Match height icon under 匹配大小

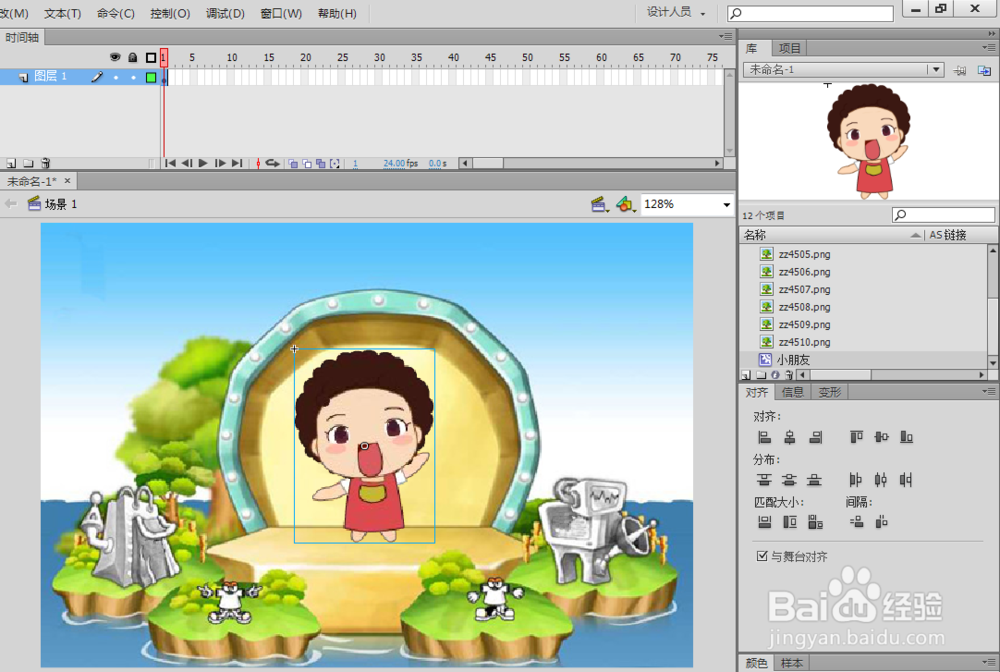(x=790, y=522)
